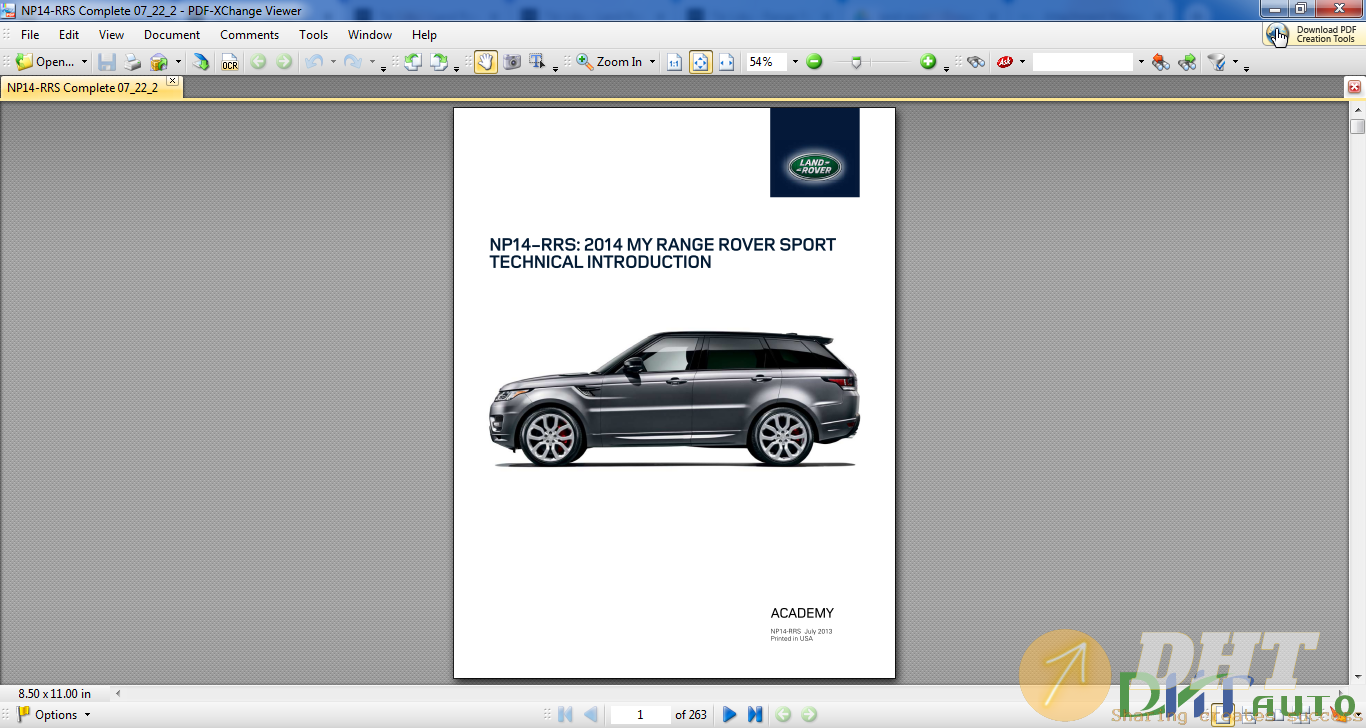Run the OCR tool
The image size is (1366, 728).
coord(230,62)
